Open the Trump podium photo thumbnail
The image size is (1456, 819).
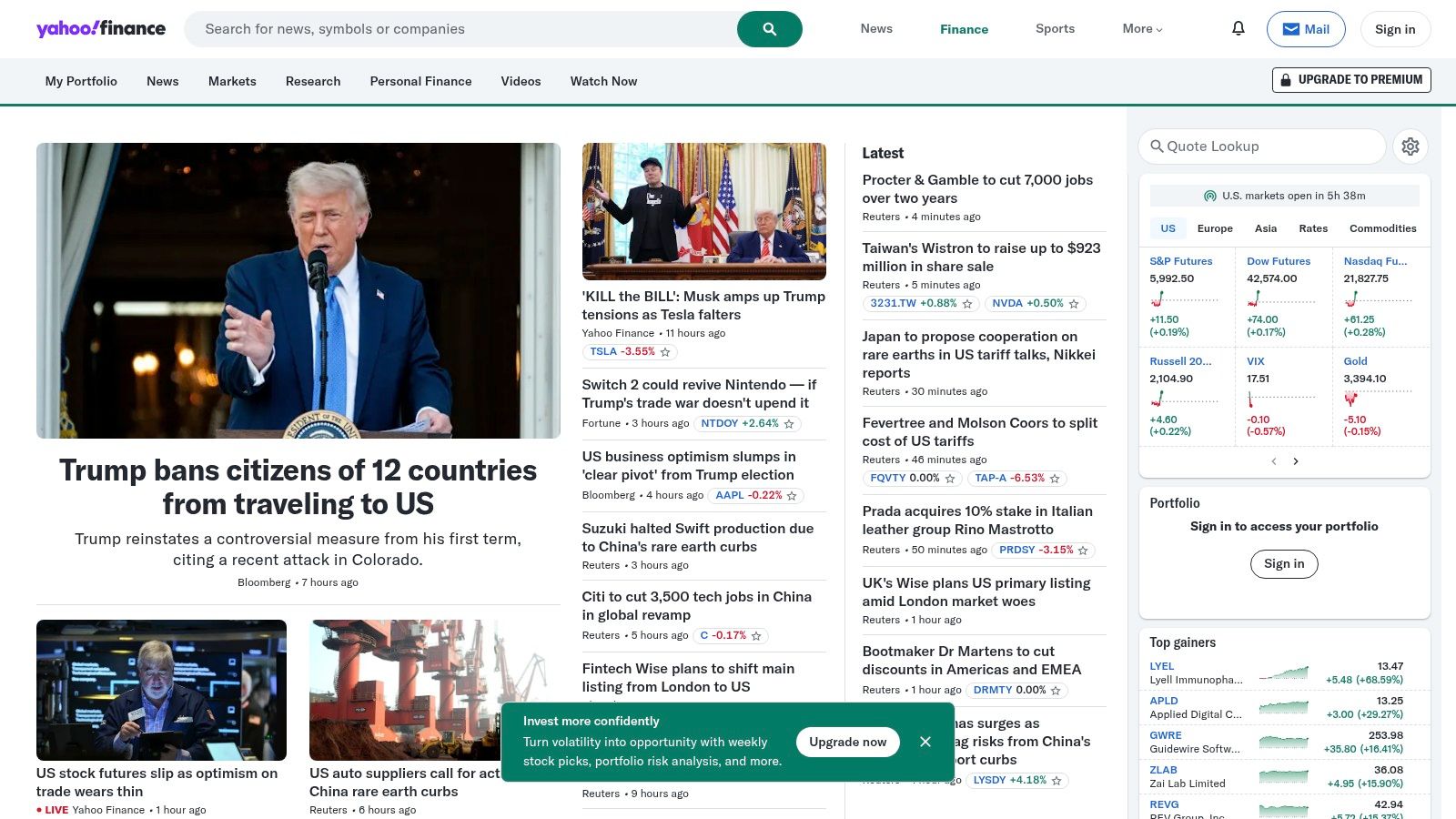click(298, 290)
